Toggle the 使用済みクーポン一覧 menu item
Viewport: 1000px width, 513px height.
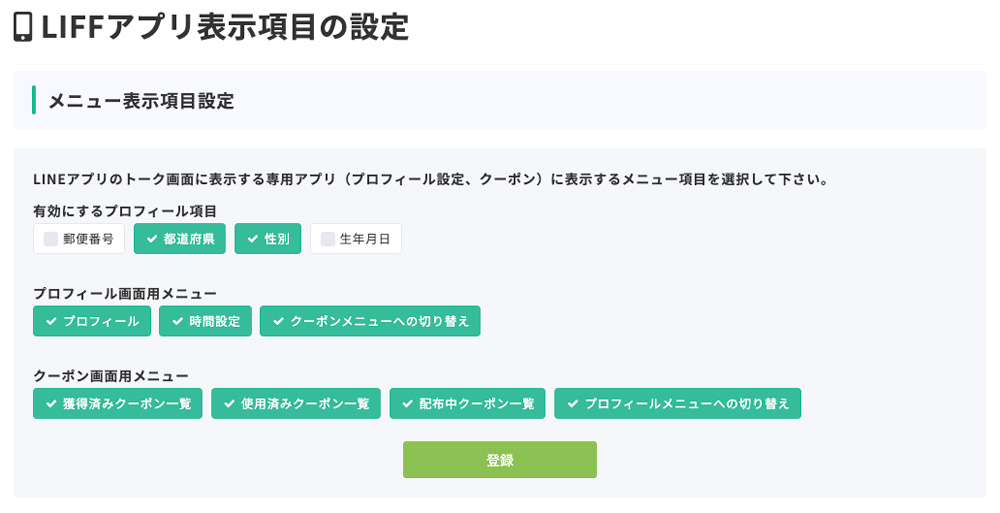(296, 404)
